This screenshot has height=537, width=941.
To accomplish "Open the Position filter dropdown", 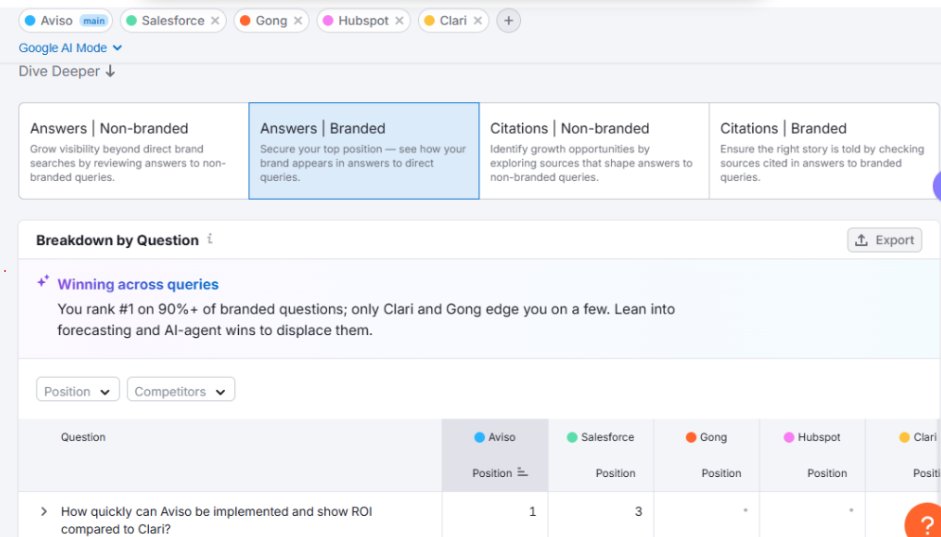I will tap(78, 391).
